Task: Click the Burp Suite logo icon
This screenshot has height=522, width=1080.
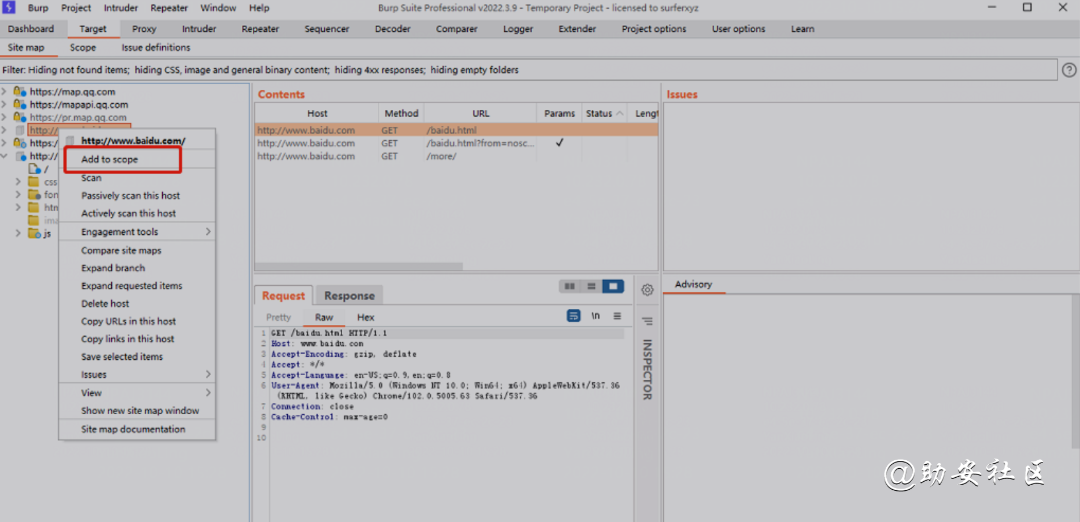Action: pyautogui.click(x=10, y=8)
